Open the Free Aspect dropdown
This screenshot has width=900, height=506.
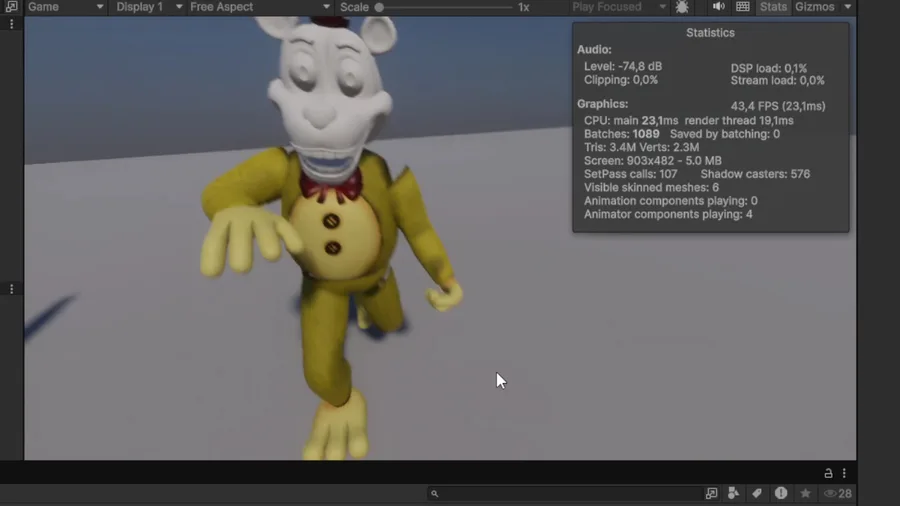tap(259, 7)
